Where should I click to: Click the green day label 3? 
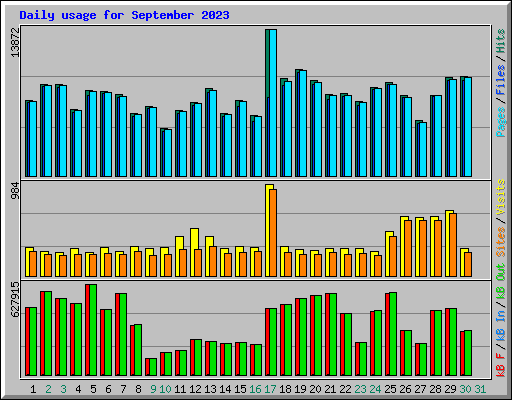click(x=63, y=389)
